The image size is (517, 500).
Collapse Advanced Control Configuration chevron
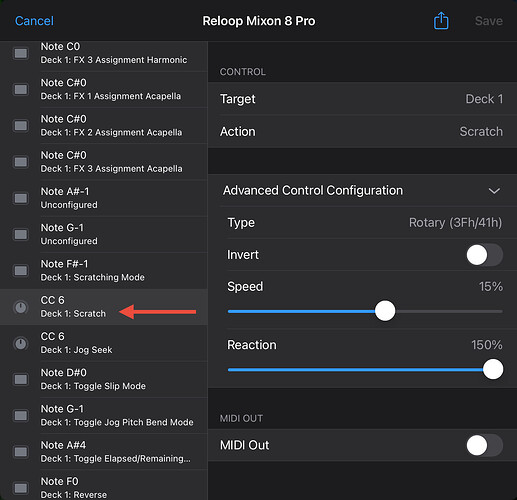(494, 191)
